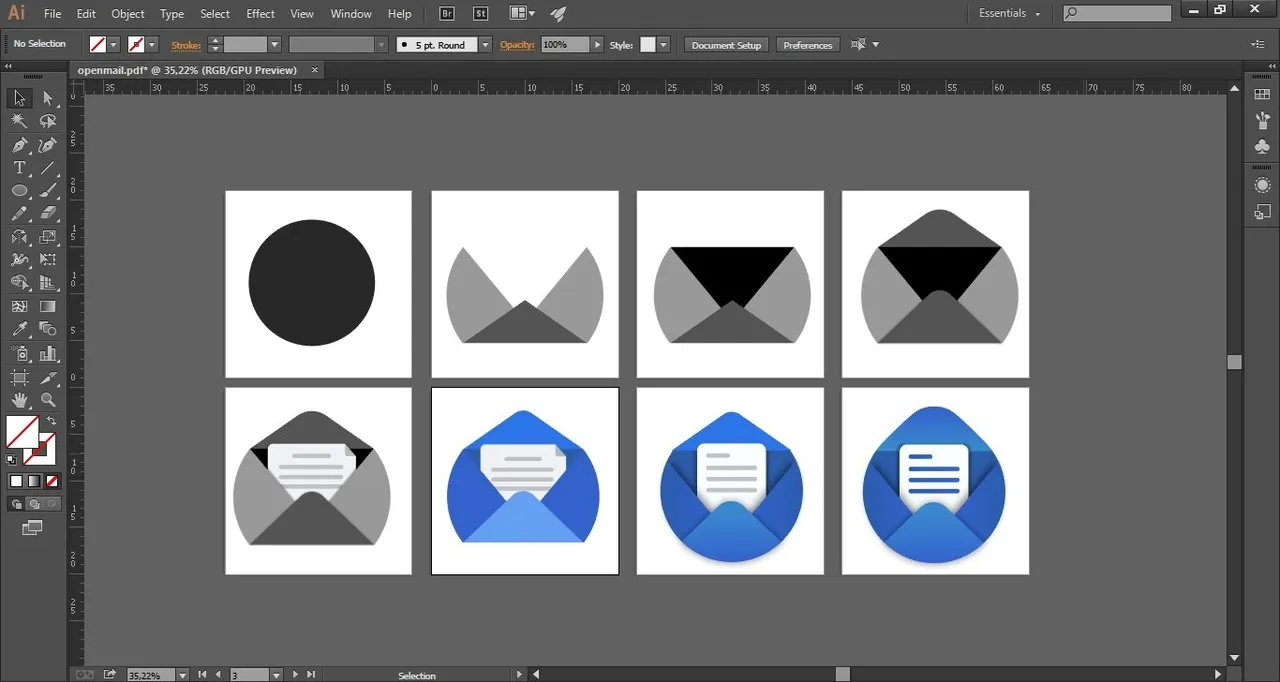Select the Ellipse tool

(x=19, y=191)
